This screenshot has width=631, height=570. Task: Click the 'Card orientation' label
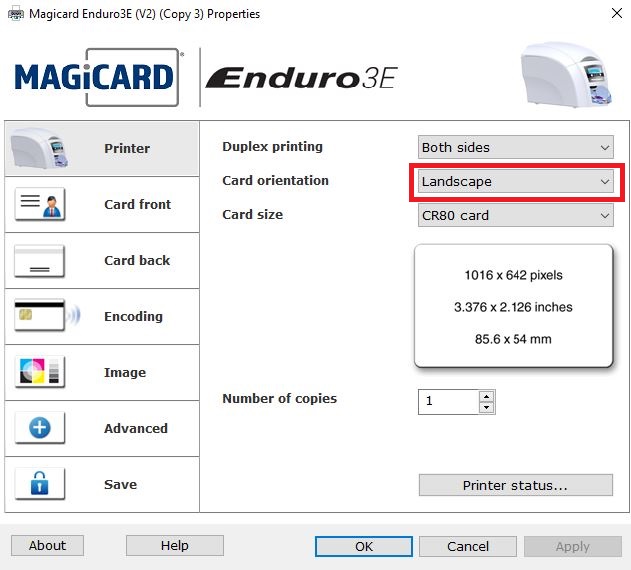point(275,180)
